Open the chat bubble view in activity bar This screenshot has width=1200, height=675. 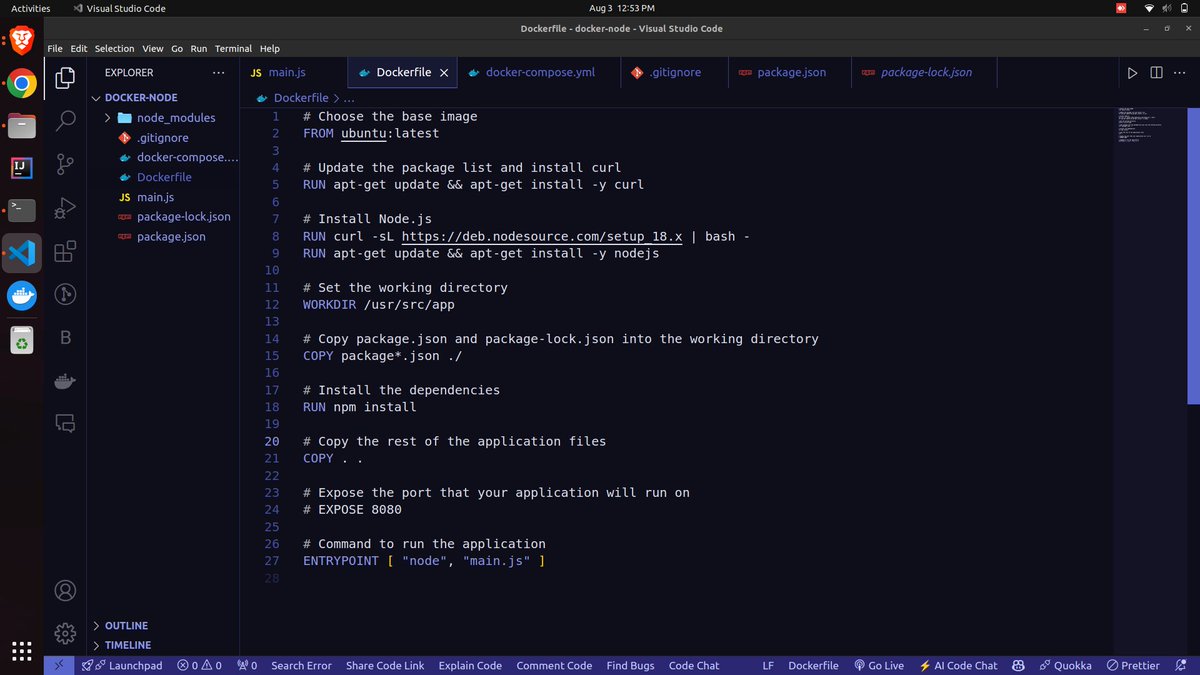point(65,423)
